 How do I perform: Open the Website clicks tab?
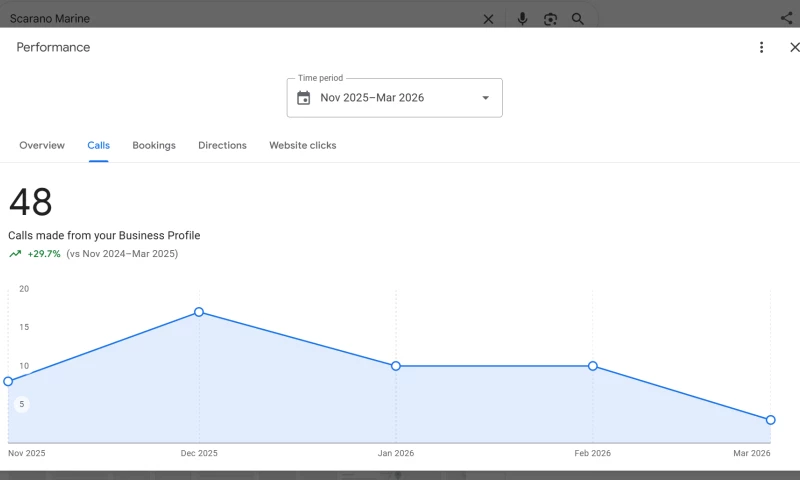303,145
